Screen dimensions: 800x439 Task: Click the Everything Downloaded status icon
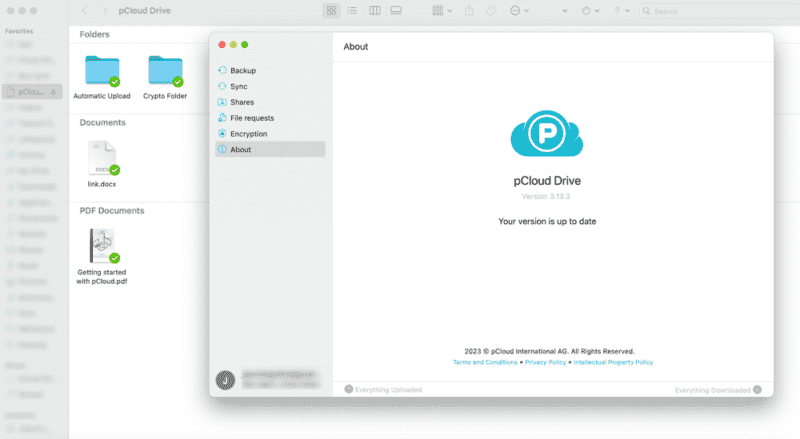pyautogui.click(x=757, y=389)
